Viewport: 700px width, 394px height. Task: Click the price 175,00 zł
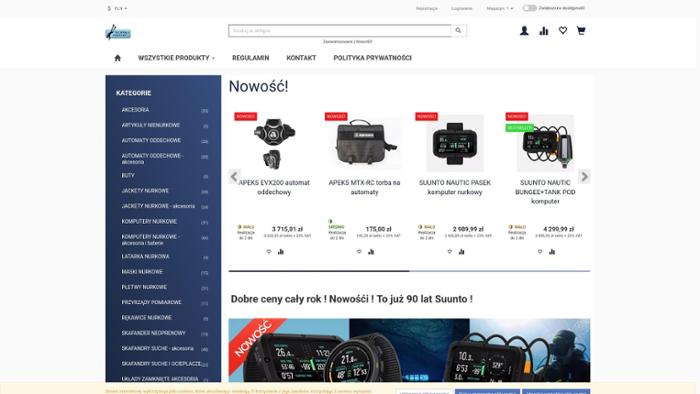[x=379, y=229]
